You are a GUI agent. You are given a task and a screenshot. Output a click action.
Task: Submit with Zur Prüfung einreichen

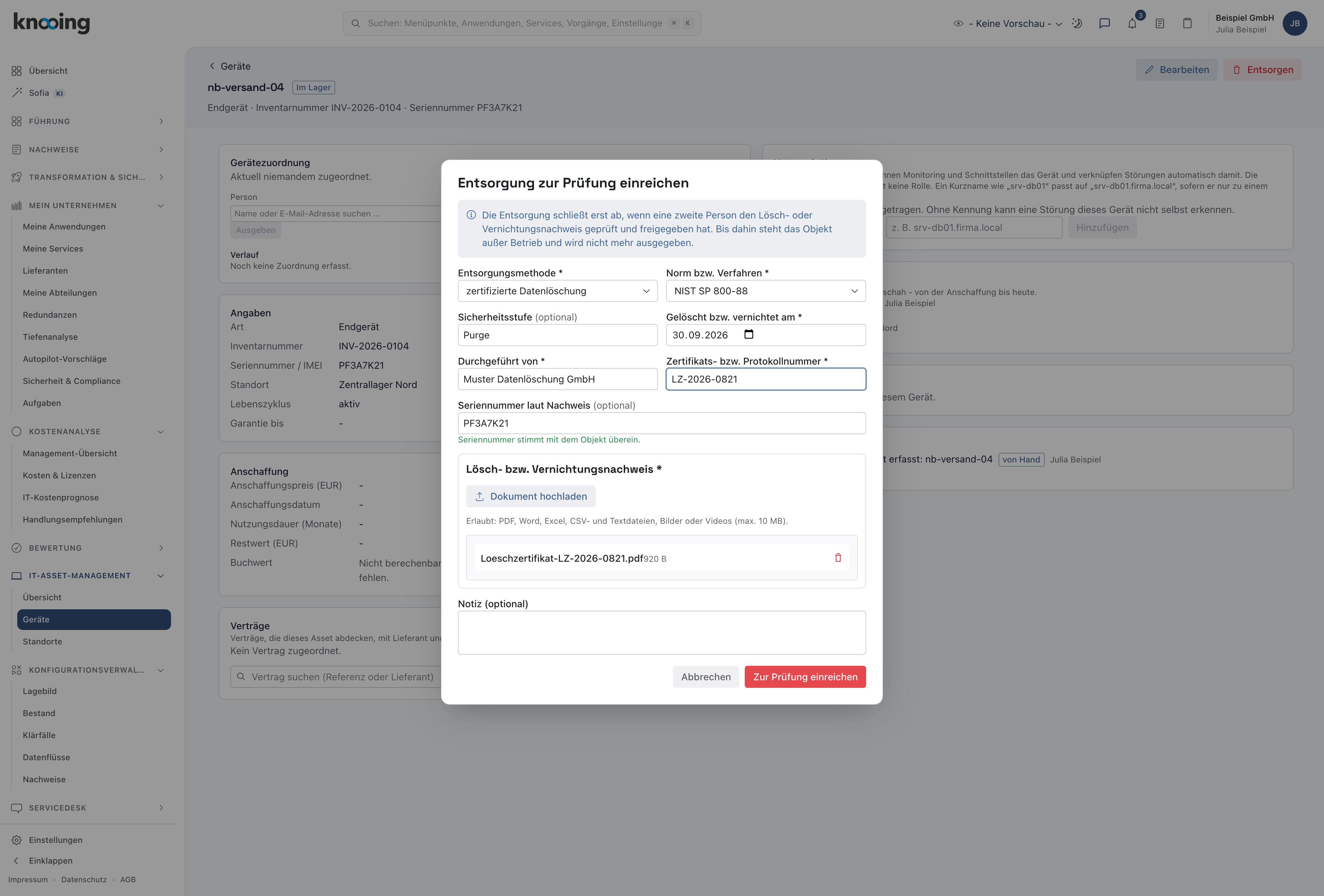coord(805,676)
